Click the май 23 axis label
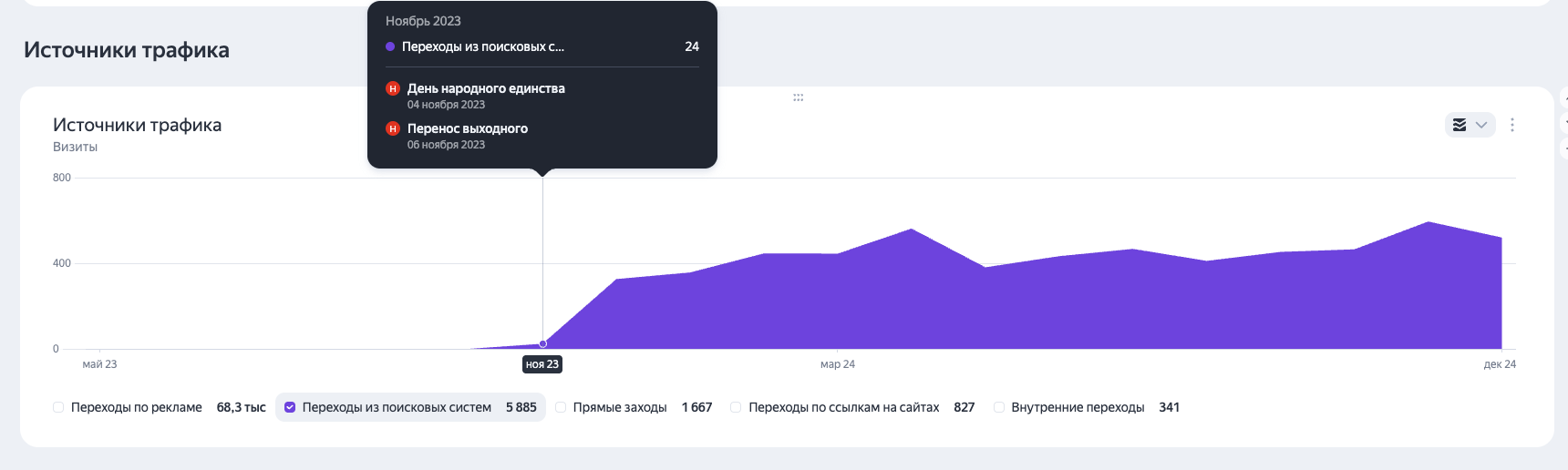This screenshot has height=470, width=1568. 99,364
